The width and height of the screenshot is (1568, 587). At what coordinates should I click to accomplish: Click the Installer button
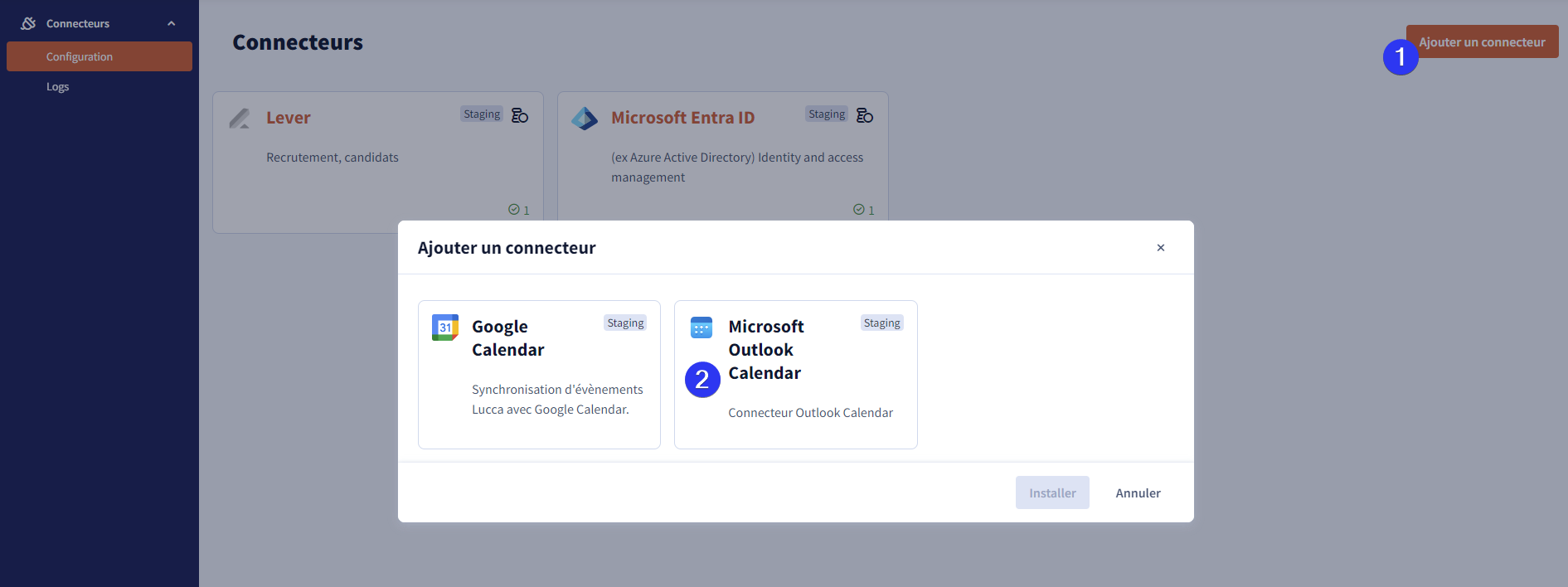(1052, 492)
